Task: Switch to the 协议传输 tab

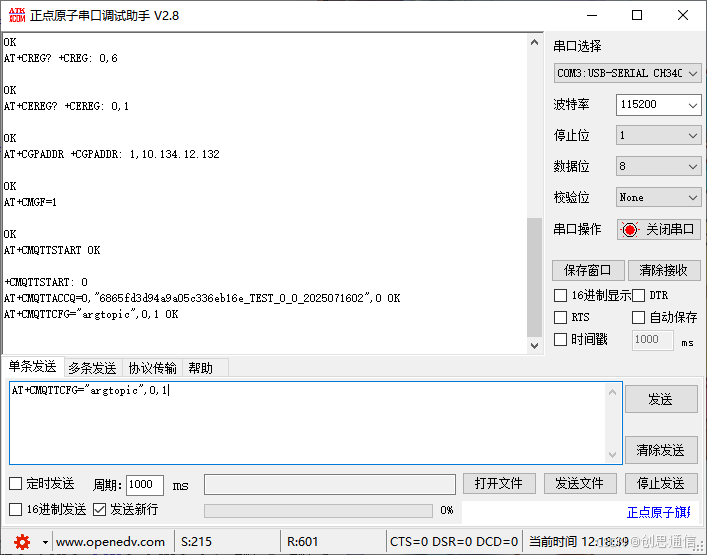Action: coord(152,368)
